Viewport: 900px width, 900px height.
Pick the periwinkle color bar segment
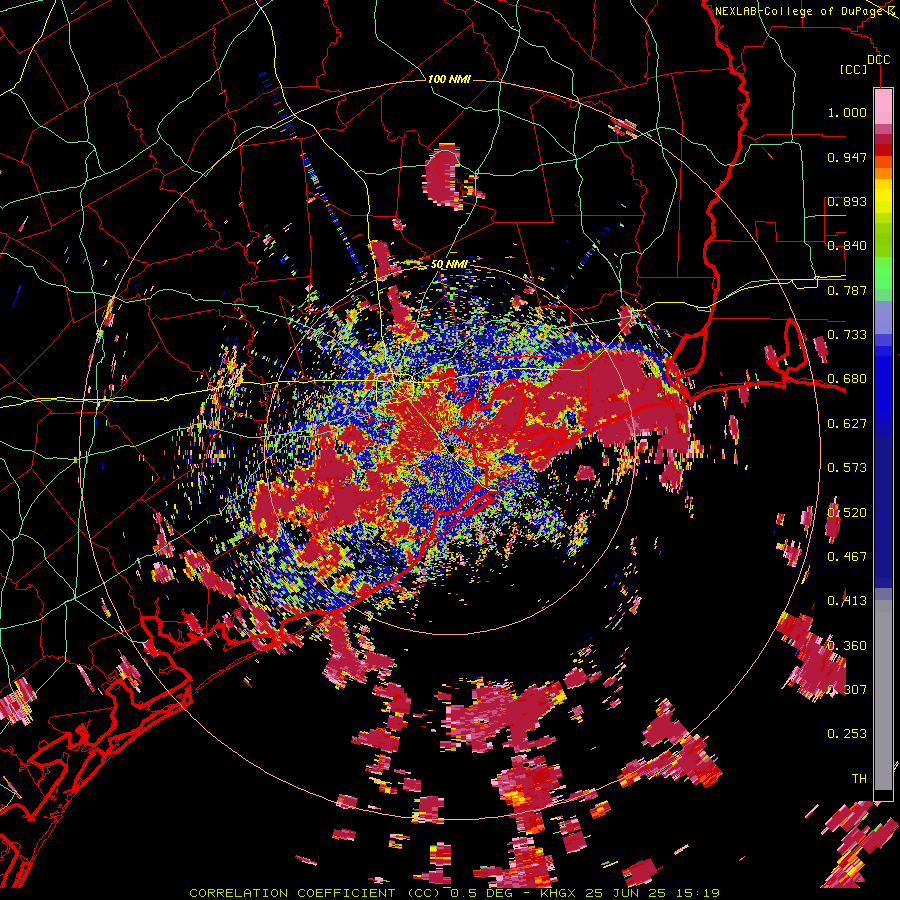tap(883, 317)
